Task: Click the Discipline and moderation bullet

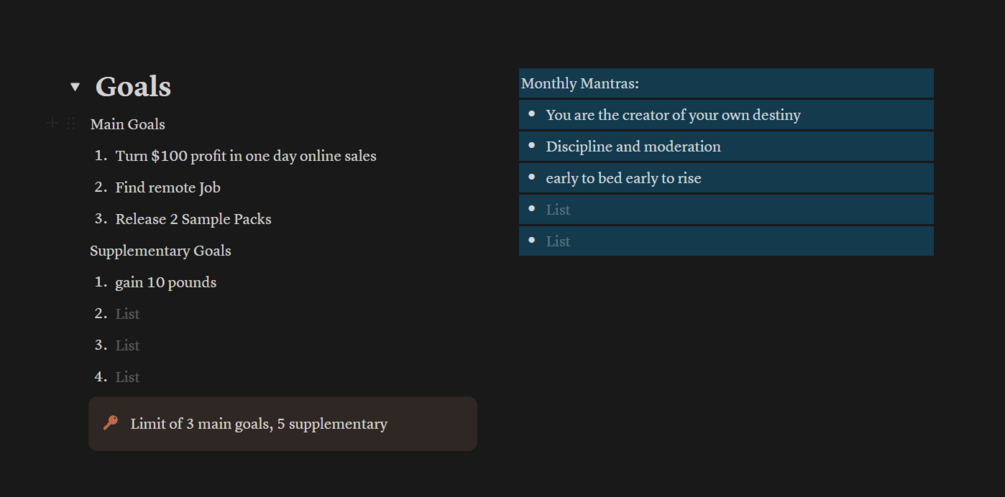Action: [x=633, y=147]
